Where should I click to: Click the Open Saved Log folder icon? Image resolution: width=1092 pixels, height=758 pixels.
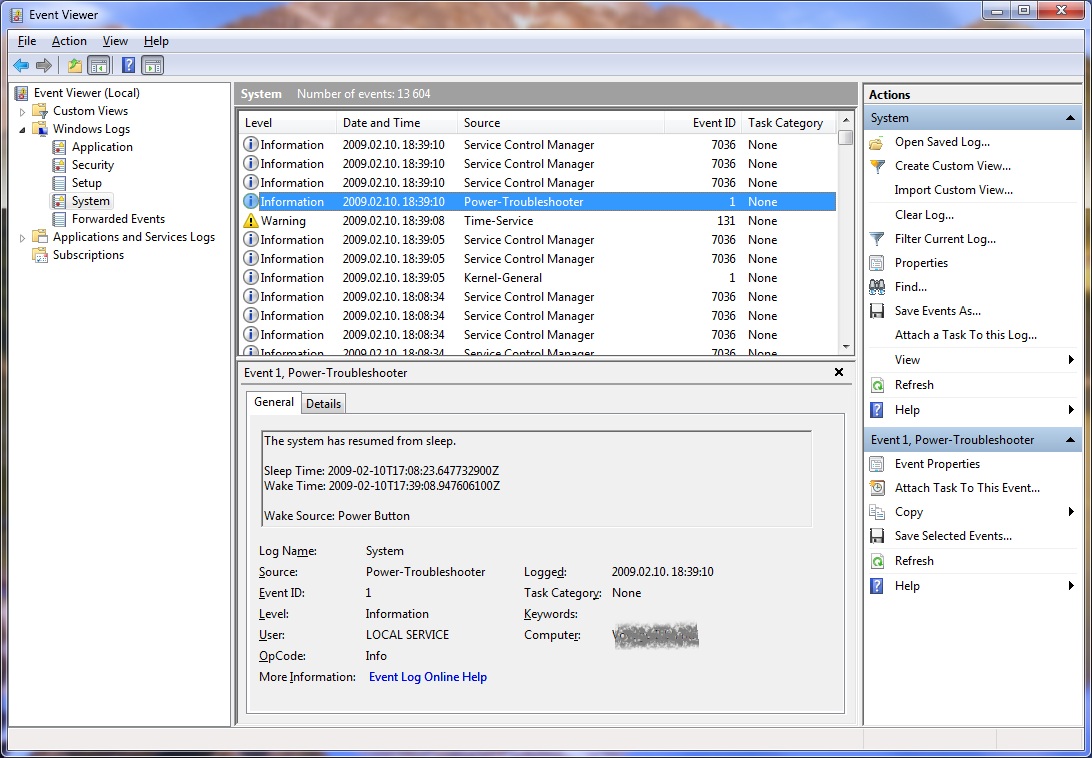pos(877,142)
